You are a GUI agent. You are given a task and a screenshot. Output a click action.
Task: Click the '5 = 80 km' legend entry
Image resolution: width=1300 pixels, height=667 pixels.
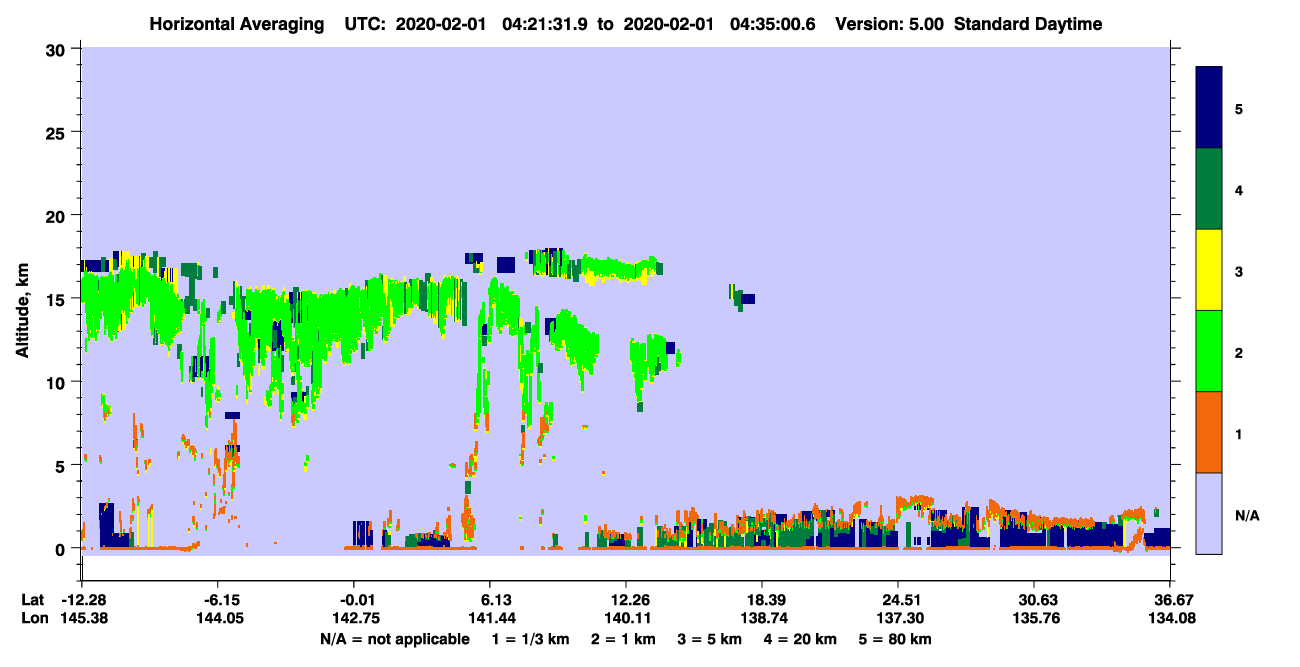point(896,639)
